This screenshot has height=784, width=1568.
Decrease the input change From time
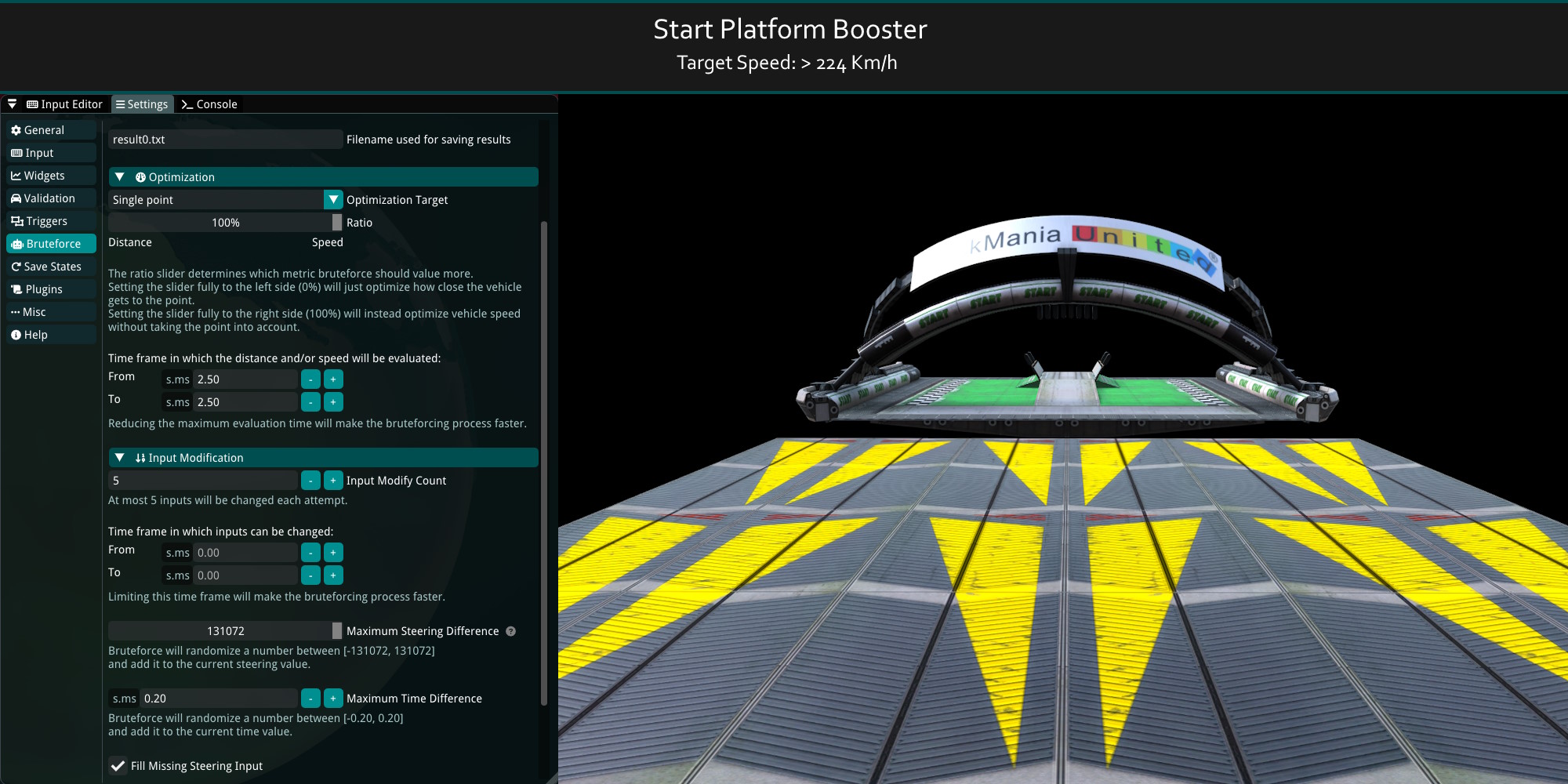coord(310,553)
